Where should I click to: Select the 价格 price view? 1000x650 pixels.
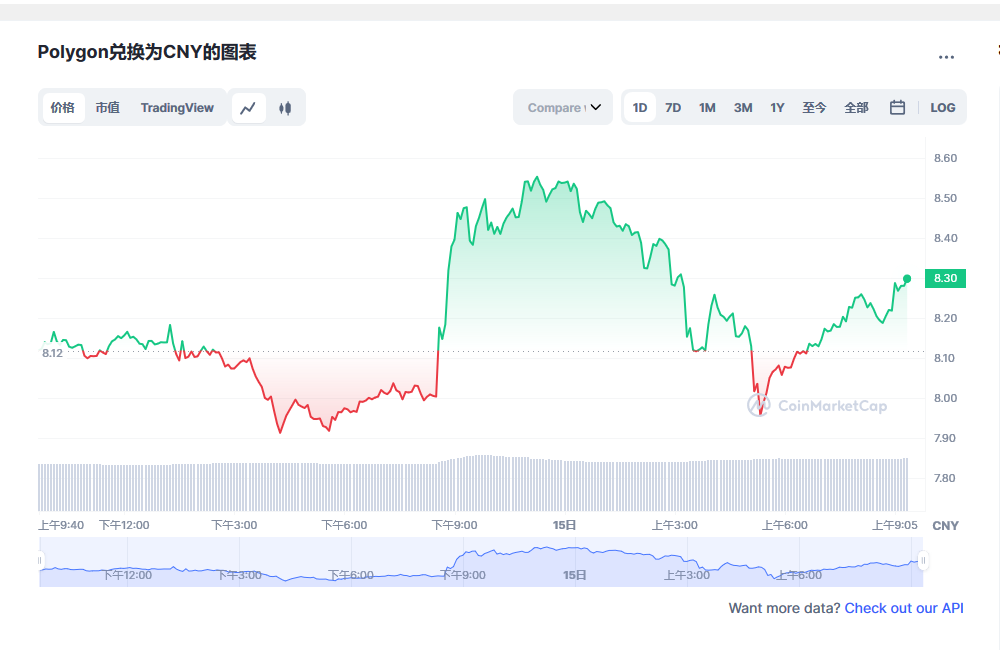63,108
